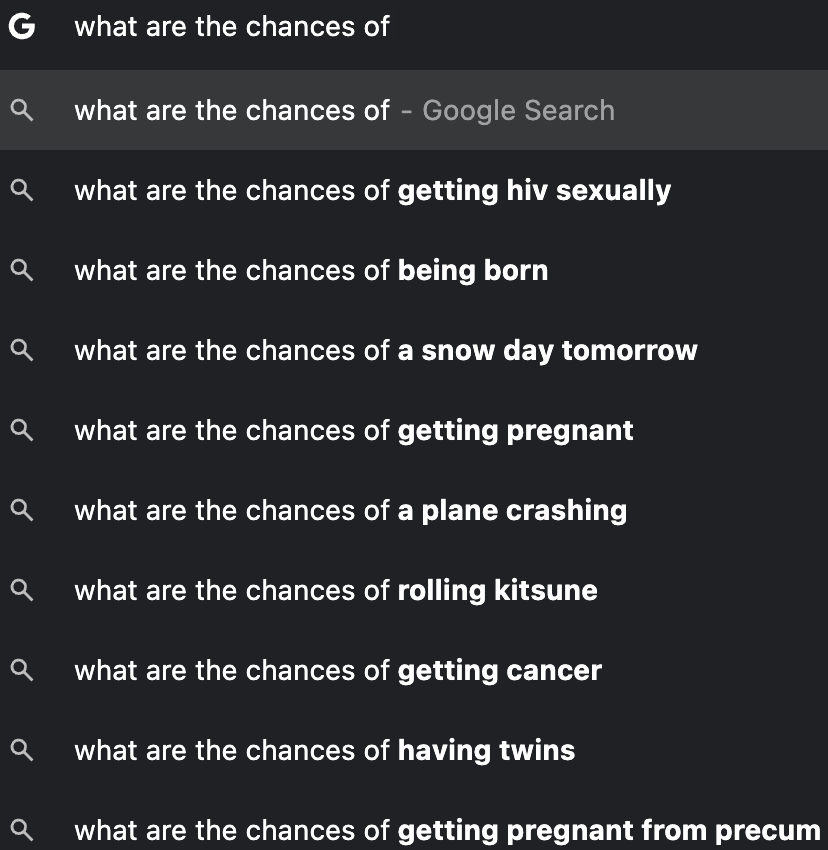This screenshot has width=828, height=850.
Task: Click magnifier icon beside 'getting cancer'
Action: click(x=22, y=671)
